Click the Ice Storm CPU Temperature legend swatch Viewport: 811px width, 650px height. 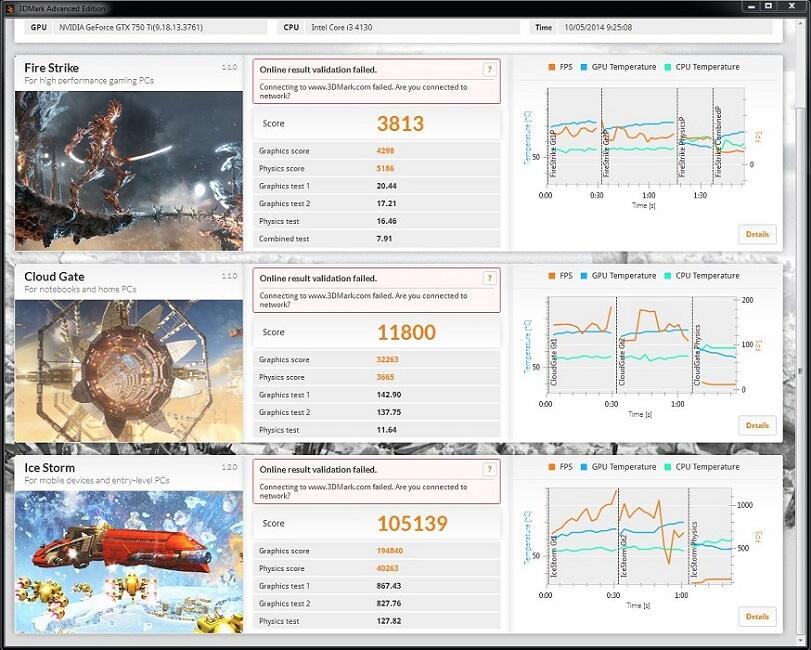[668, 467]
